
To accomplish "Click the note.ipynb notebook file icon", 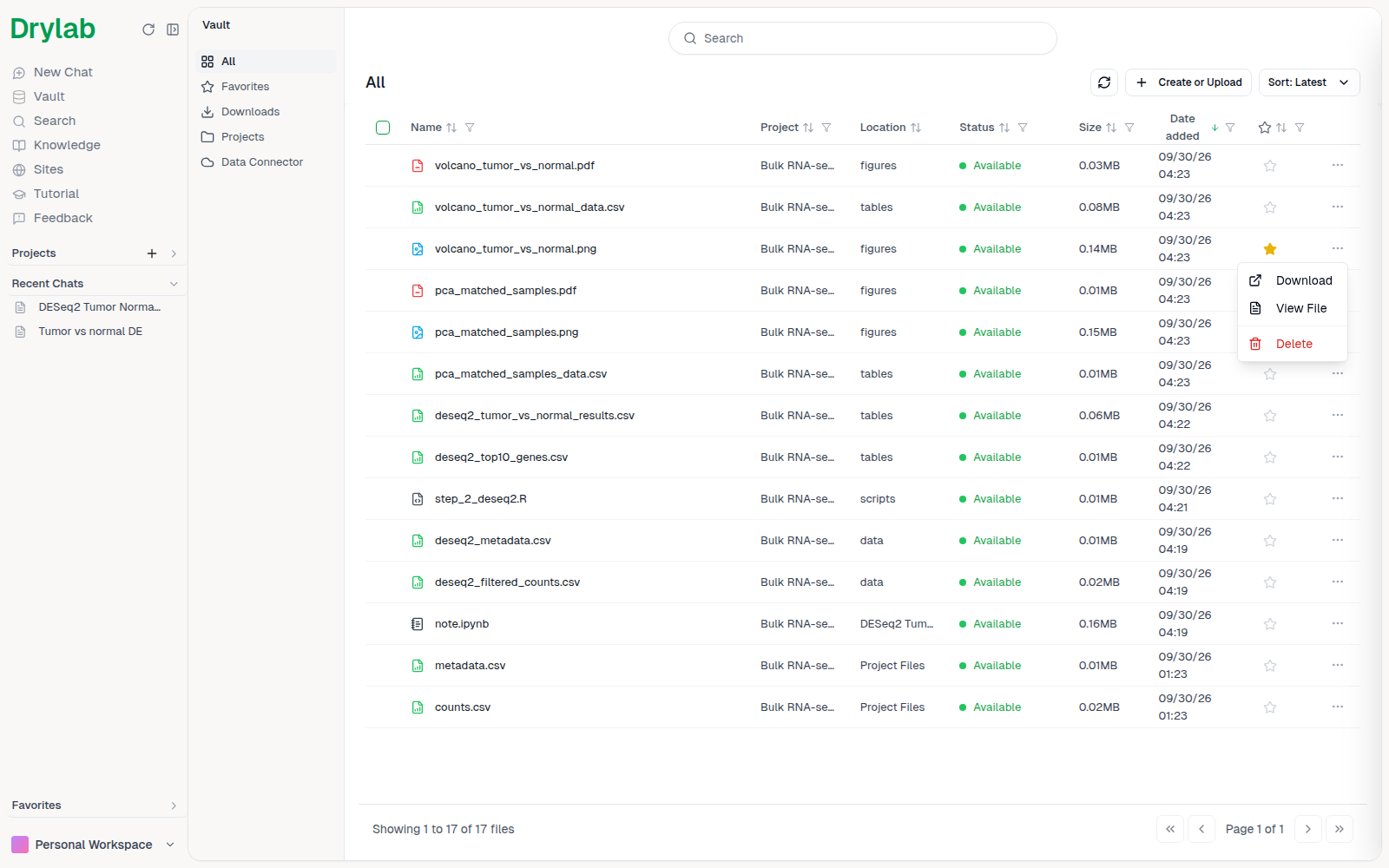I will point(418,624).
